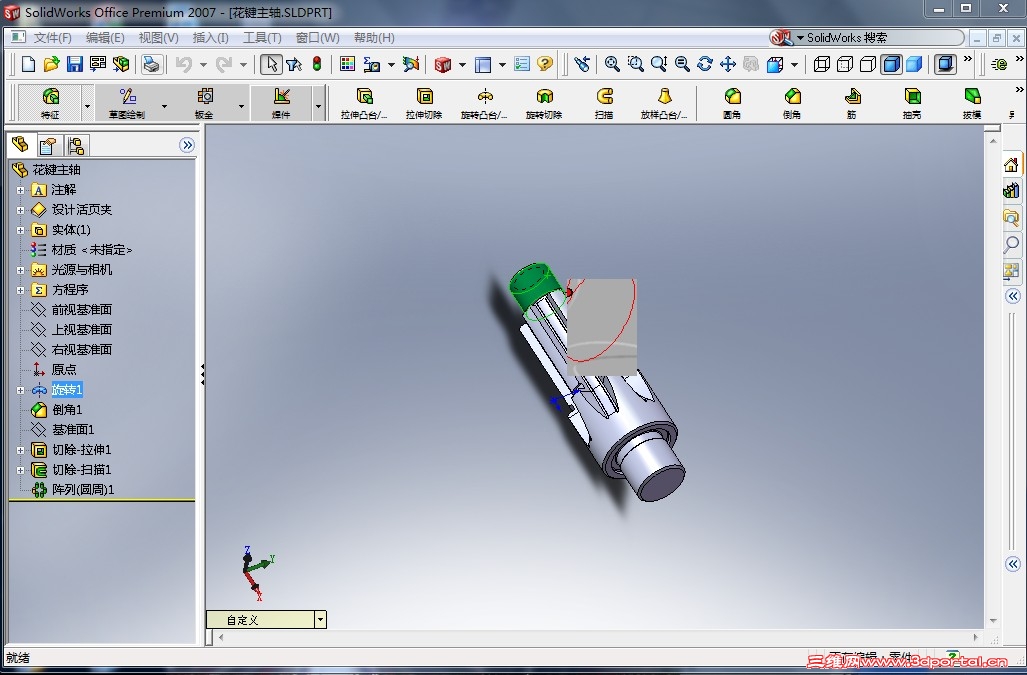Open the 焊件 weldments toolbar button
This screenshot has width=1027, height=675.
coord(282,103)
